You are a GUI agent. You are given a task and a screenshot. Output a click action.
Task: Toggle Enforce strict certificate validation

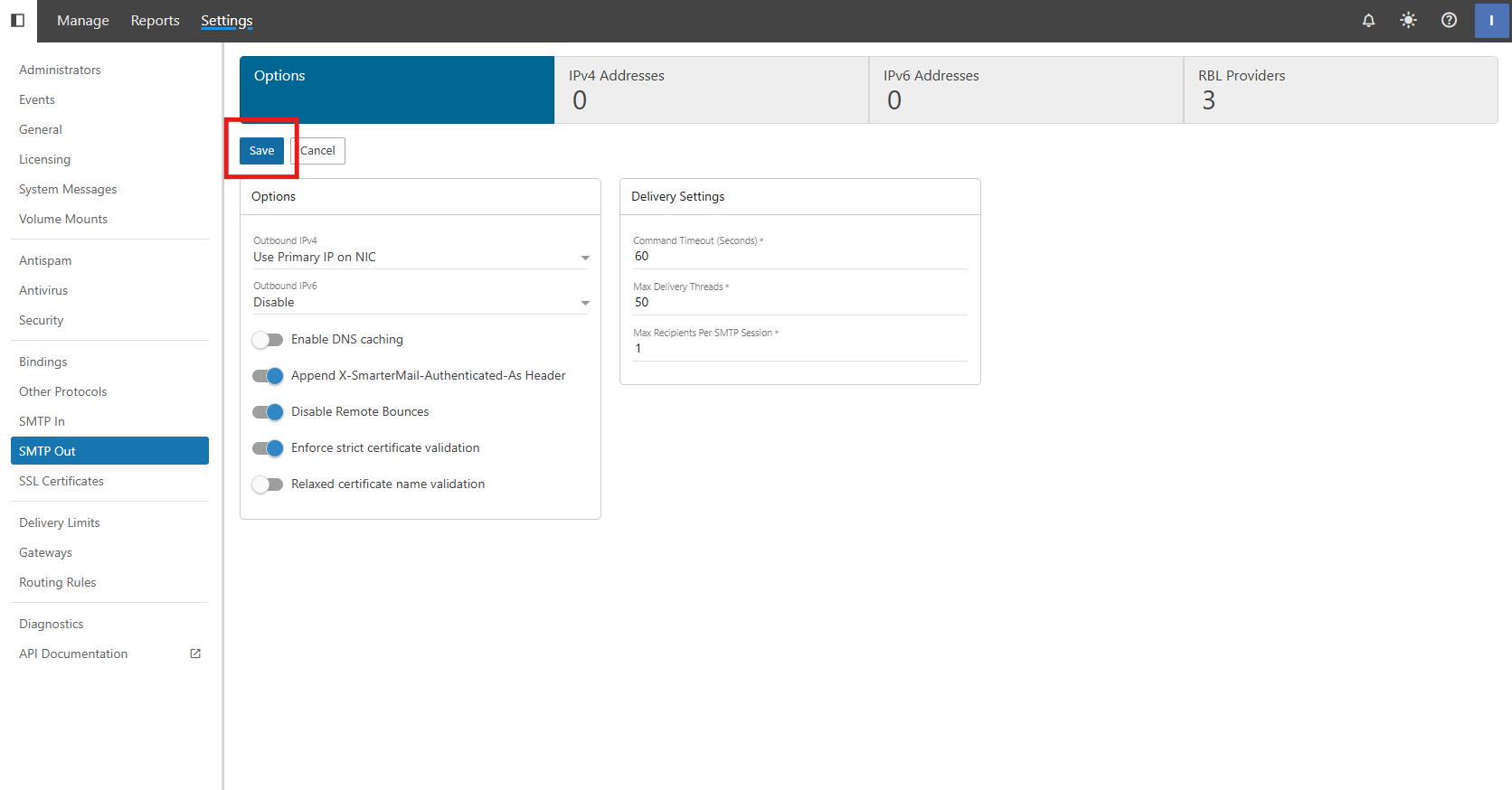(268, 448)
